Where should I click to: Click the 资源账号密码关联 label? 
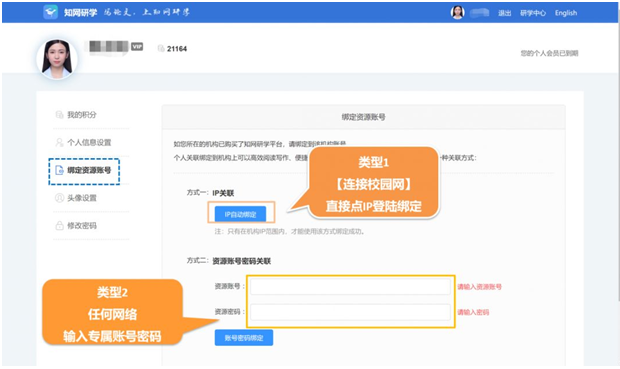point(242,261)
